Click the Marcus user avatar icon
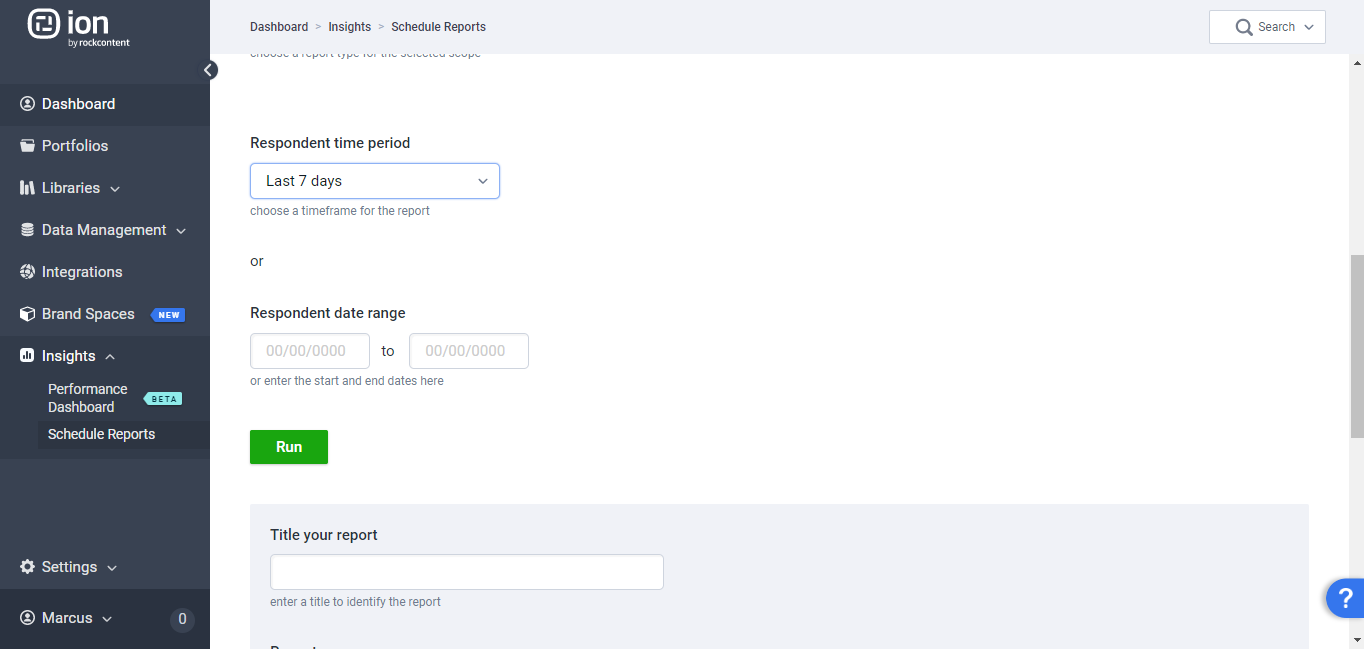 click(x=27, y=618)
